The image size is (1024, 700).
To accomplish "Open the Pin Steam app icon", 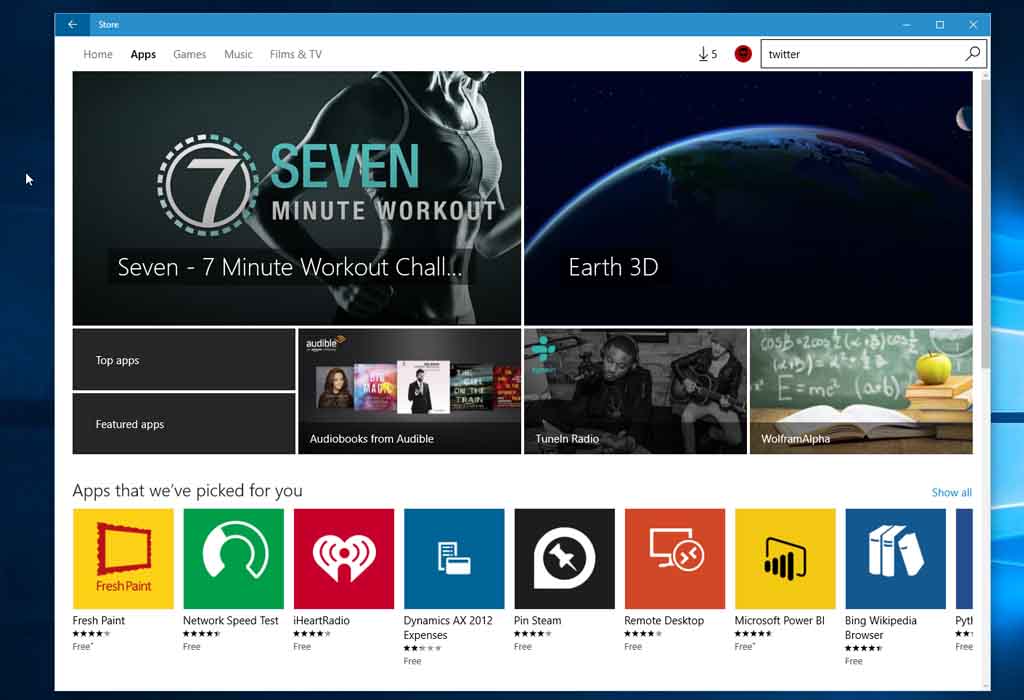I will (x=564, y=558).
